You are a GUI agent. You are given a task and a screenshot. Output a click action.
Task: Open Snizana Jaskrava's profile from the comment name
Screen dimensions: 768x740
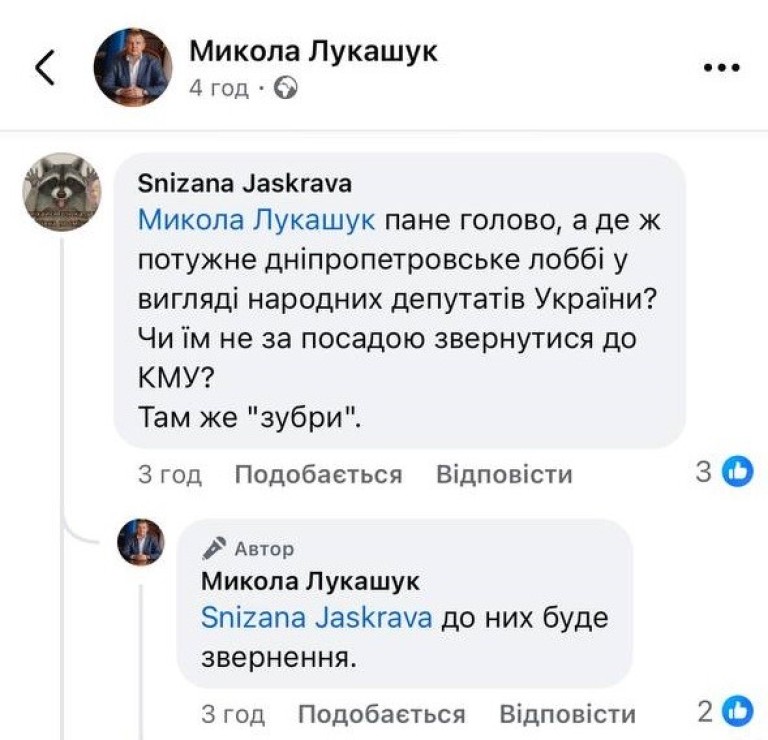coord(244,184)
